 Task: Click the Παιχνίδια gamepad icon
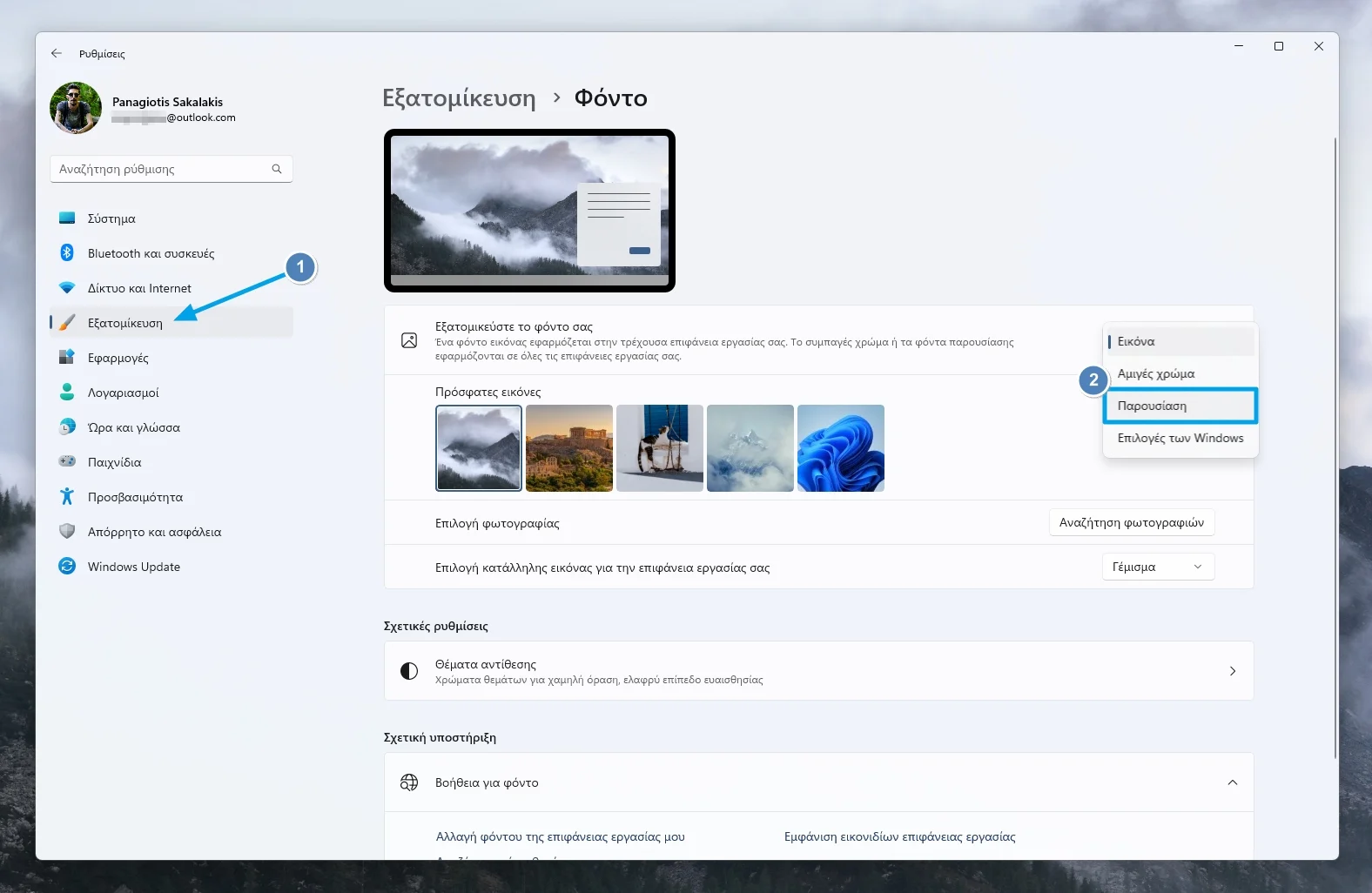[67, 462]
